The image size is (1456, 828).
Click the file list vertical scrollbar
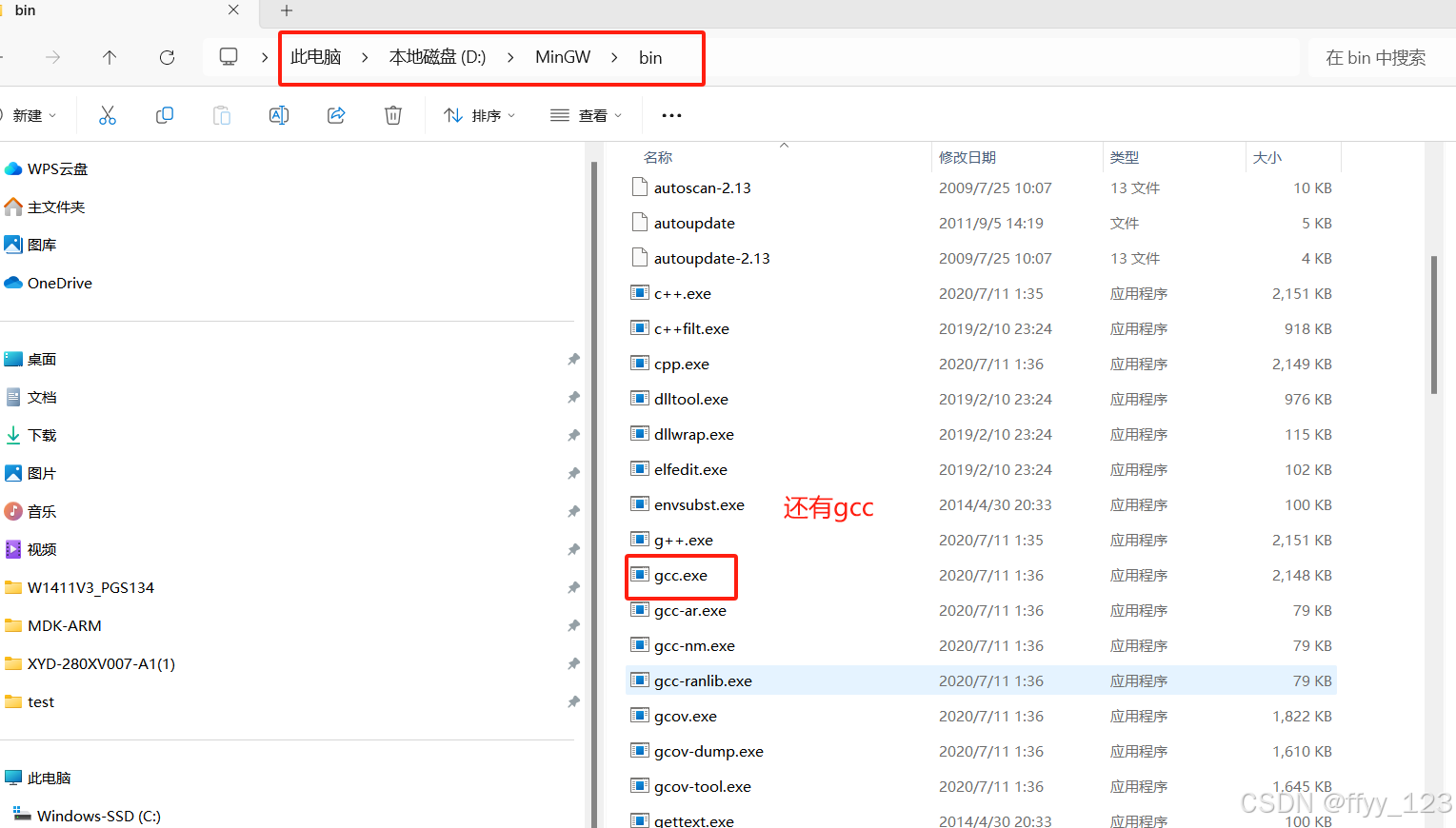[1434, 325]
